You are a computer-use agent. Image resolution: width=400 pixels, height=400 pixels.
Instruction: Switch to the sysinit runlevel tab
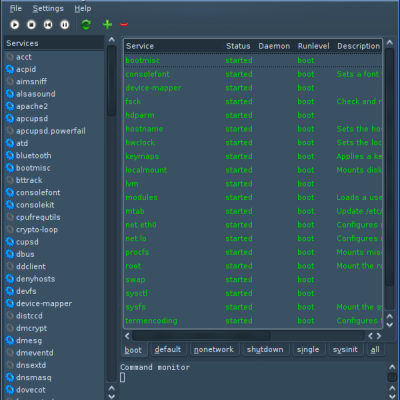coord(345,350)
